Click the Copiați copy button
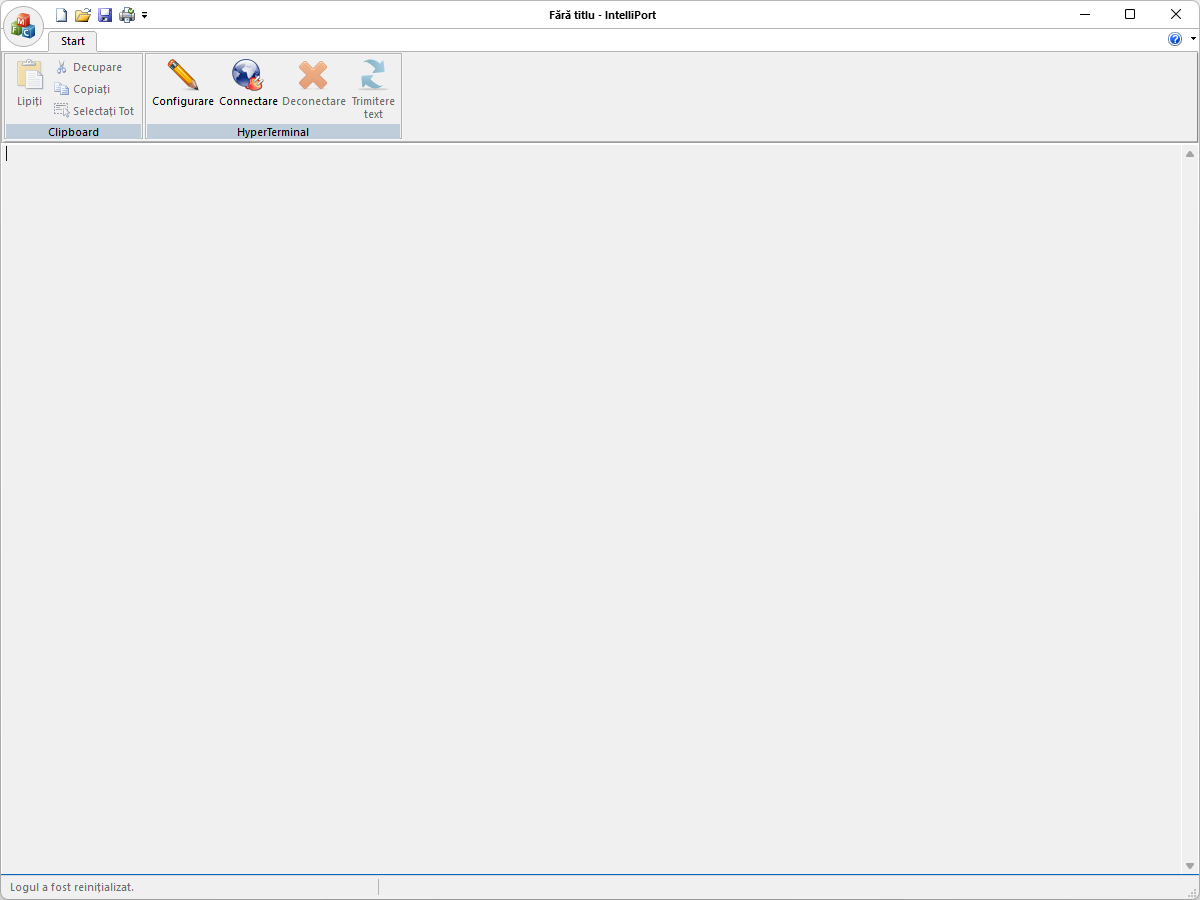Viewport: 1200px width, 900px height. click(83, 89)
